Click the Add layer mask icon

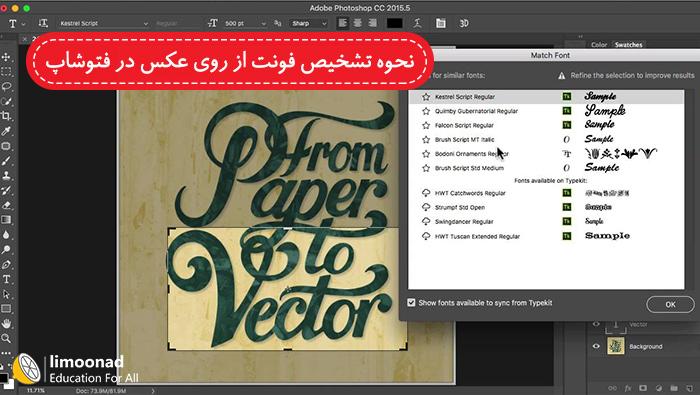coord(643,388)
